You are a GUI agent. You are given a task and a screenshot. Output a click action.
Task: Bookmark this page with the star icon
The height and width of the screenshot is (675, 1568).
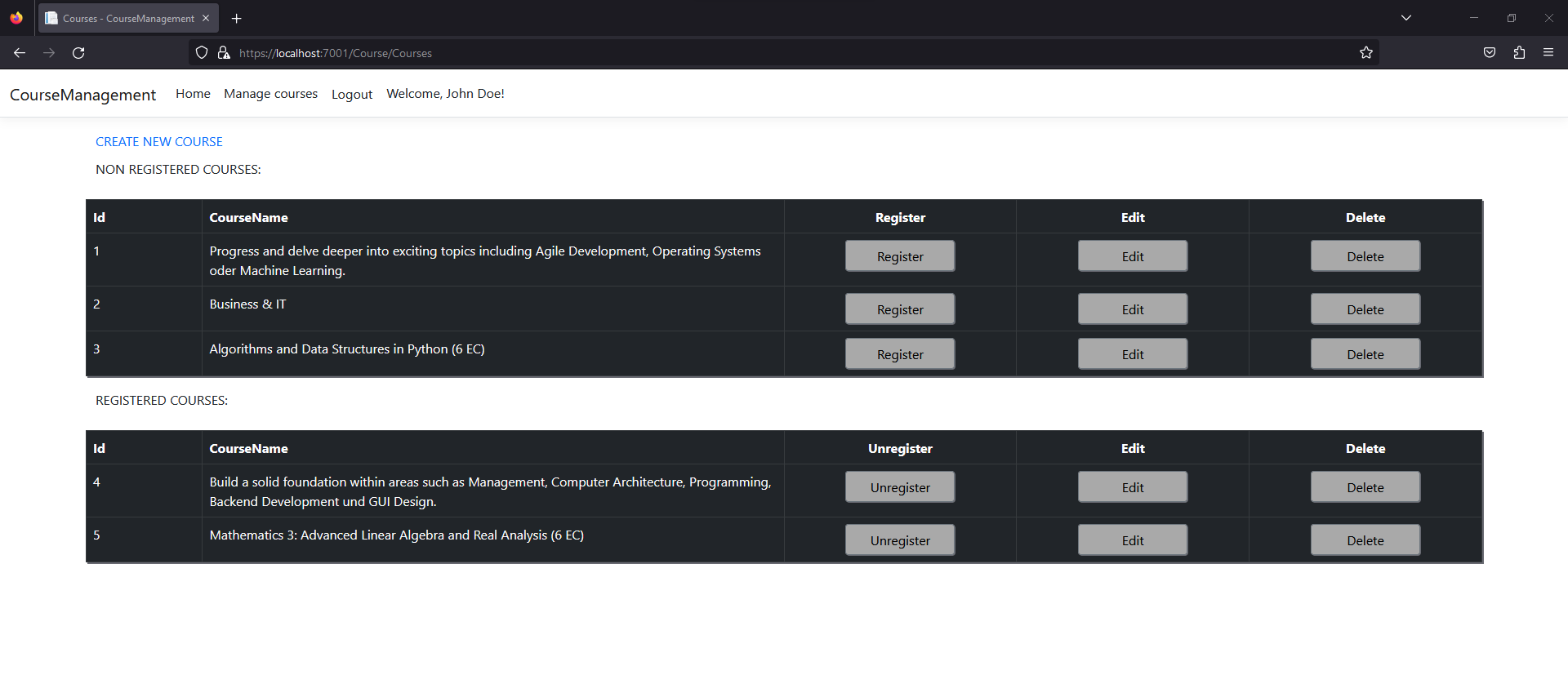pos(1366,53)
